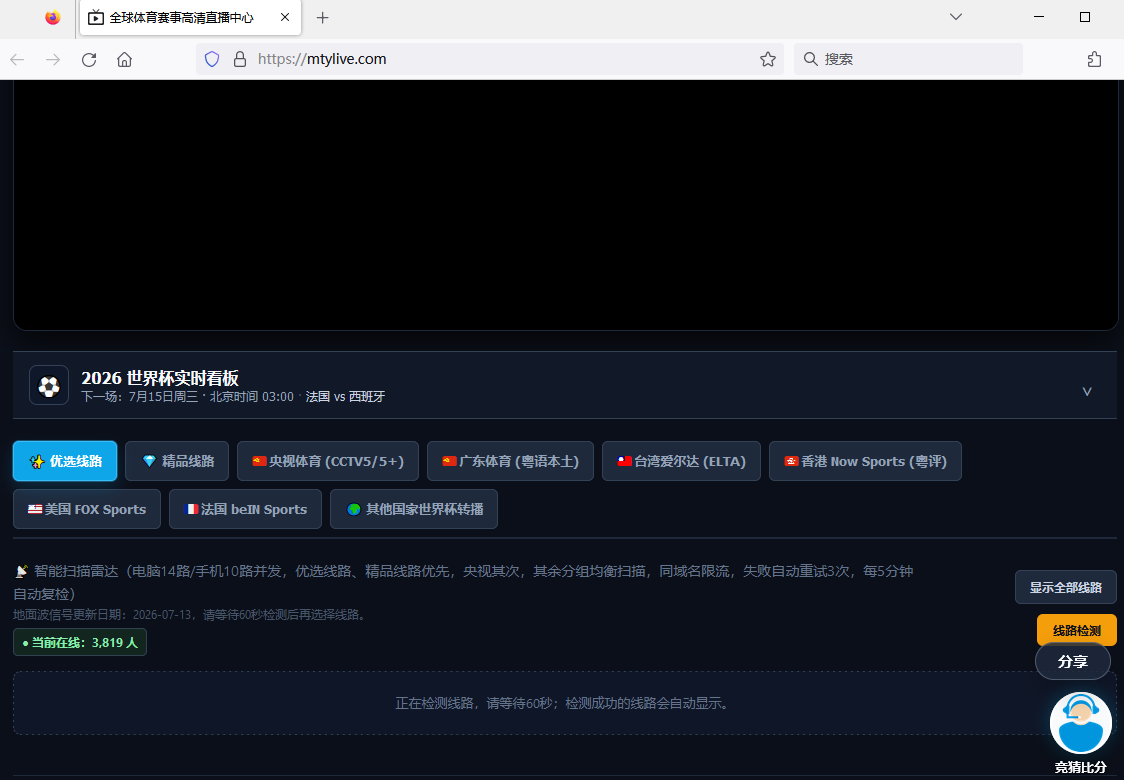Click the soccer ball icon
The image size is (1124, 780).
[49, 385]
